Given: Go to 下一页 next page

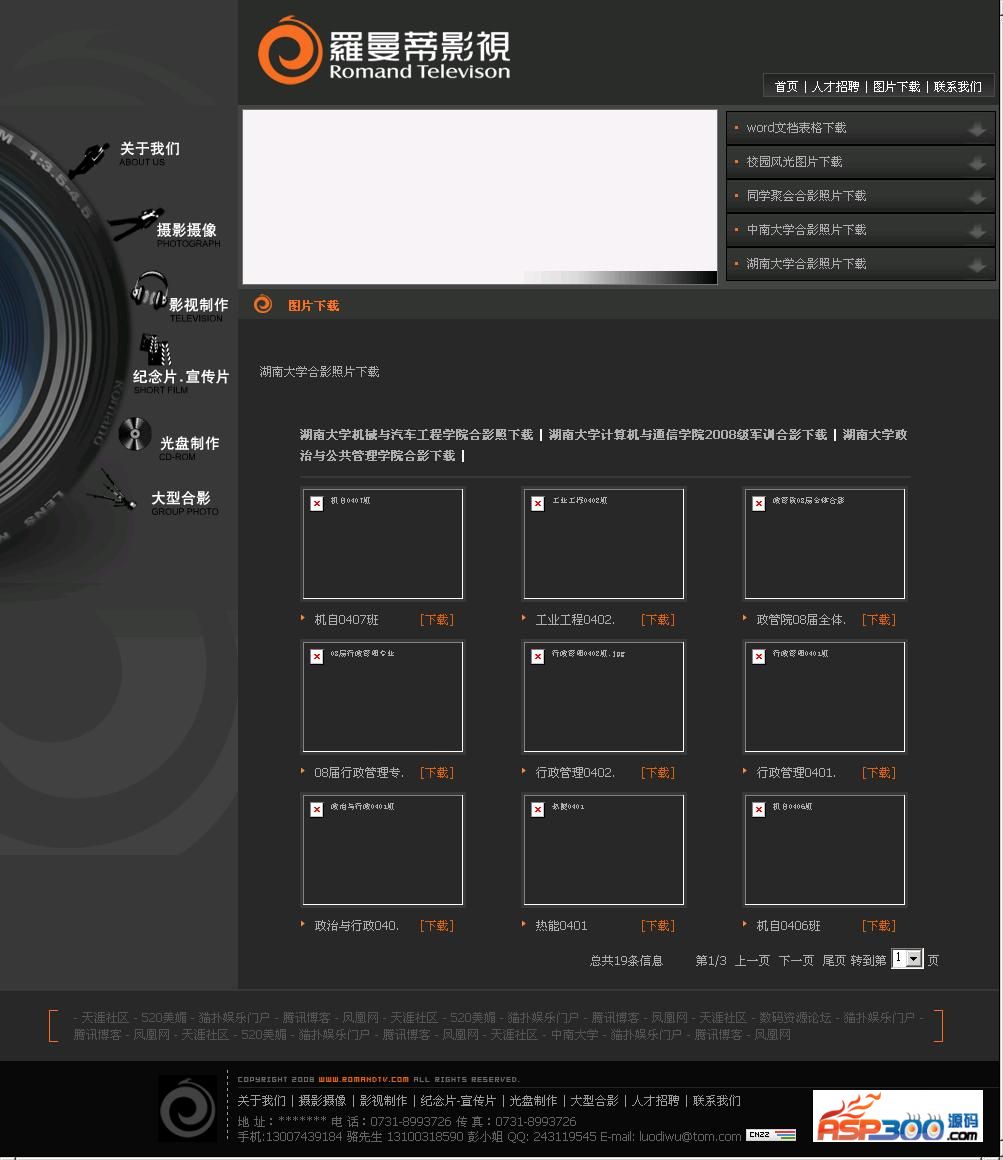Looking at the screenshot, I should click(796, 961).
